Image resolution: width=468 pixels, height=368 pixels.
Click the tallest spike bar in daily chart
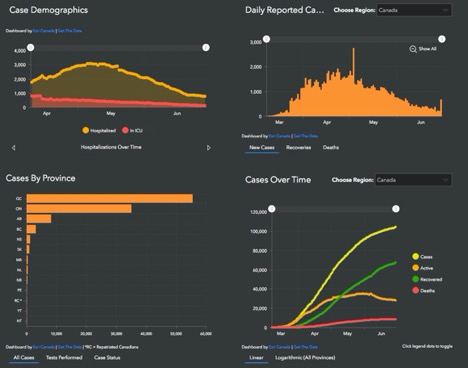[x=354, y=82]
